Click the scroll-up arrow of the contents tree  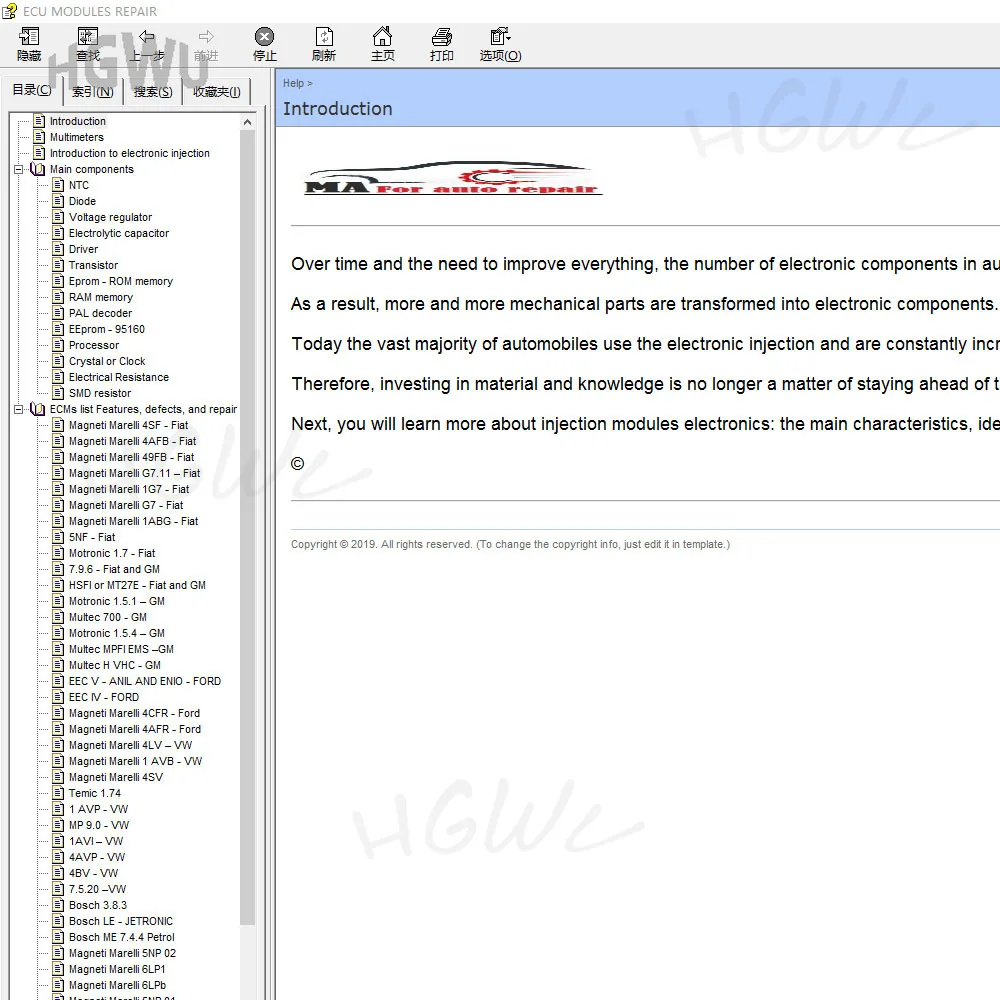click(247, 122)
